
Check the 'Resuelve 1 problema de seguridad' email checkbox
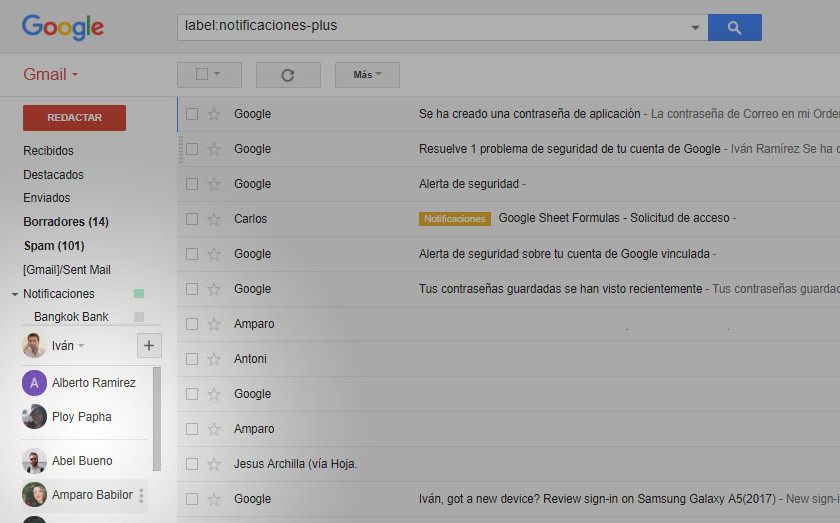click(192, 149)
